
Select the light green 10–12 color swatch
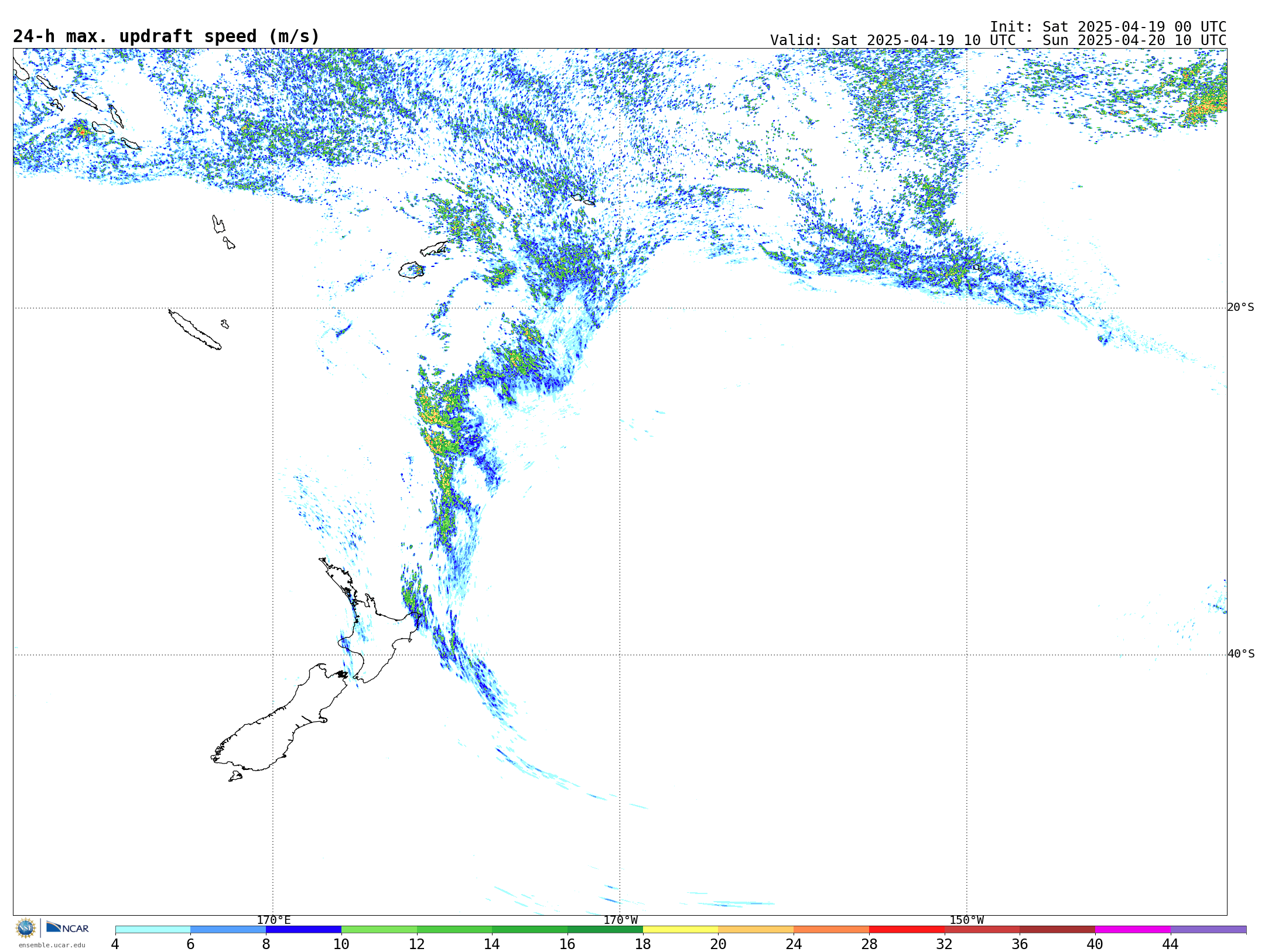(x=379, y=930)
